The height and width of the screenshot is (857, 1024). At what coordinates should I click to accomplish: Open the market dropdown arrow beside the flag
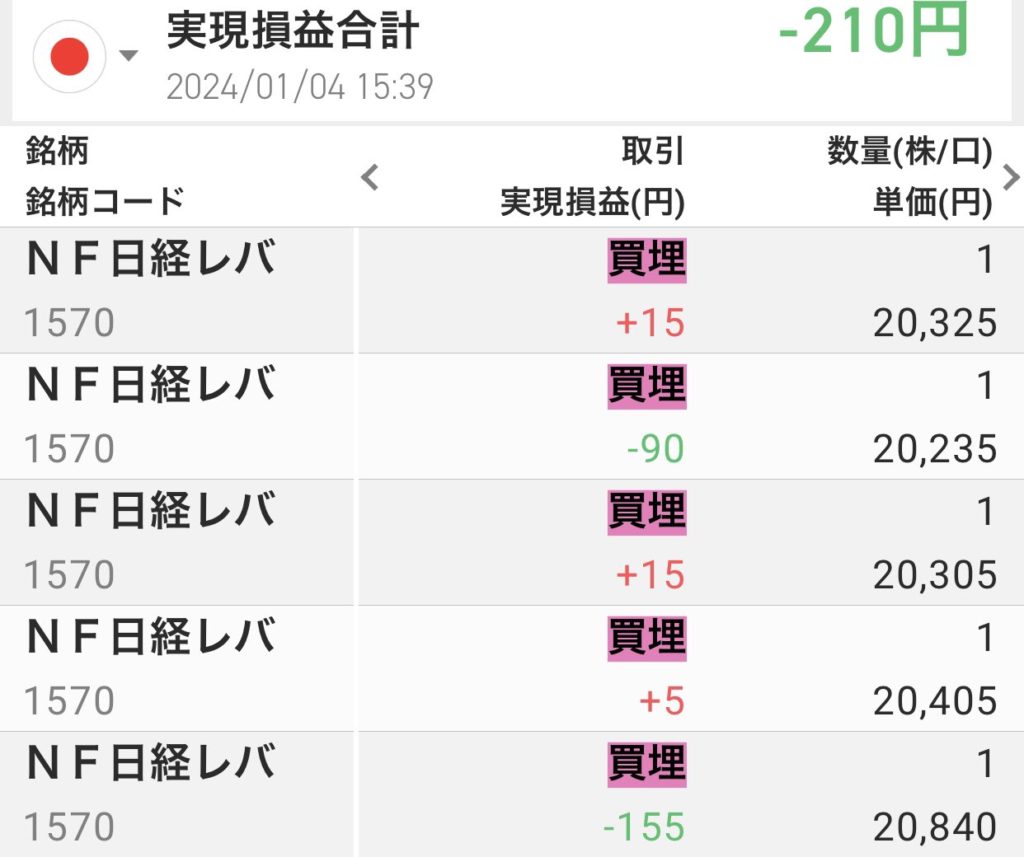(x=128, y=56)
